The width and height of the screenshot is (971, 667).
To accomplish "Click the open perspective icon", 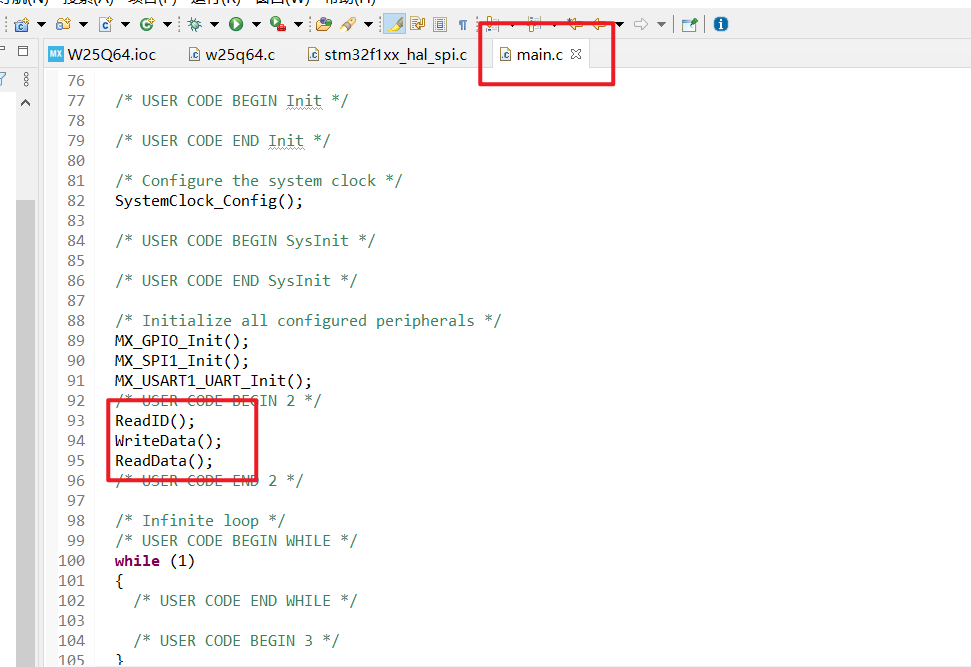I will point(689,25).
